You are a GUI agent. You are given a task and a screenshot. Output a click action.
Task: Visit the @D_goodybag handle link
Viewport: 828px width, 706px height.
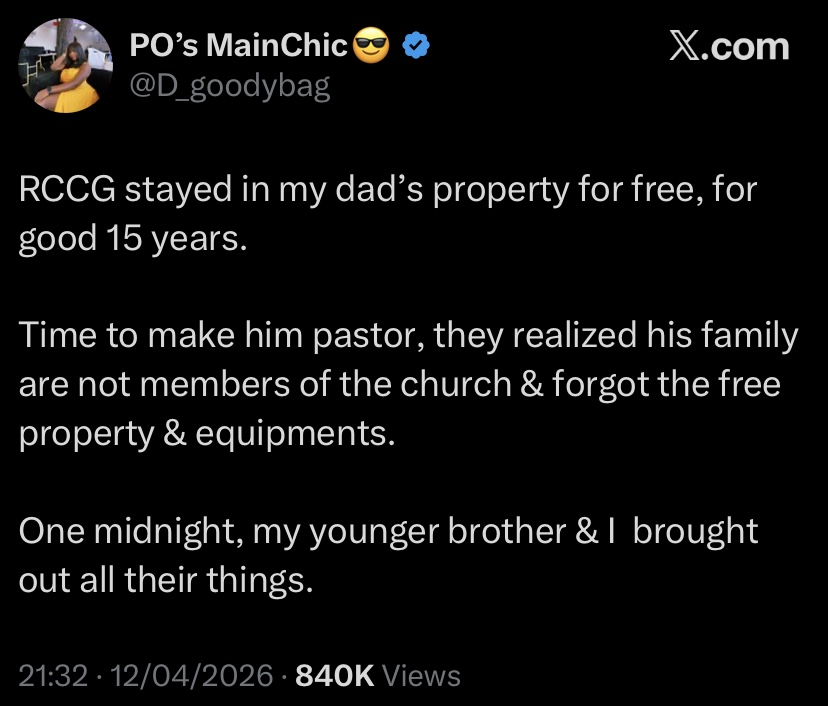(229, 88)
